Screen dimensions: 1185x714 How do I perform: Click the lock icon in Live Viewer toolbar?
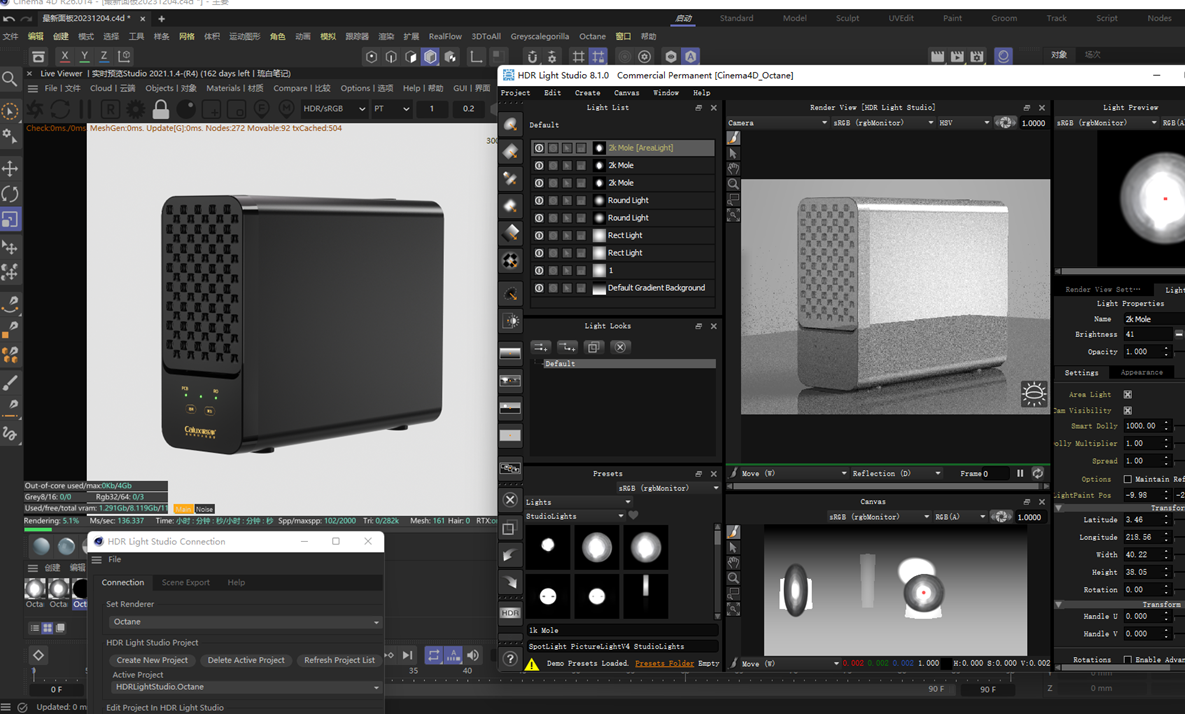[160, 110]
